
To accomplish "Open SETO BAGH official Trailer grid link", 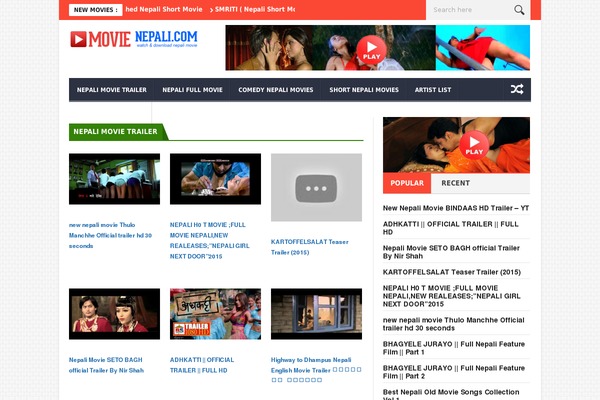I will [x=106, y=365].
